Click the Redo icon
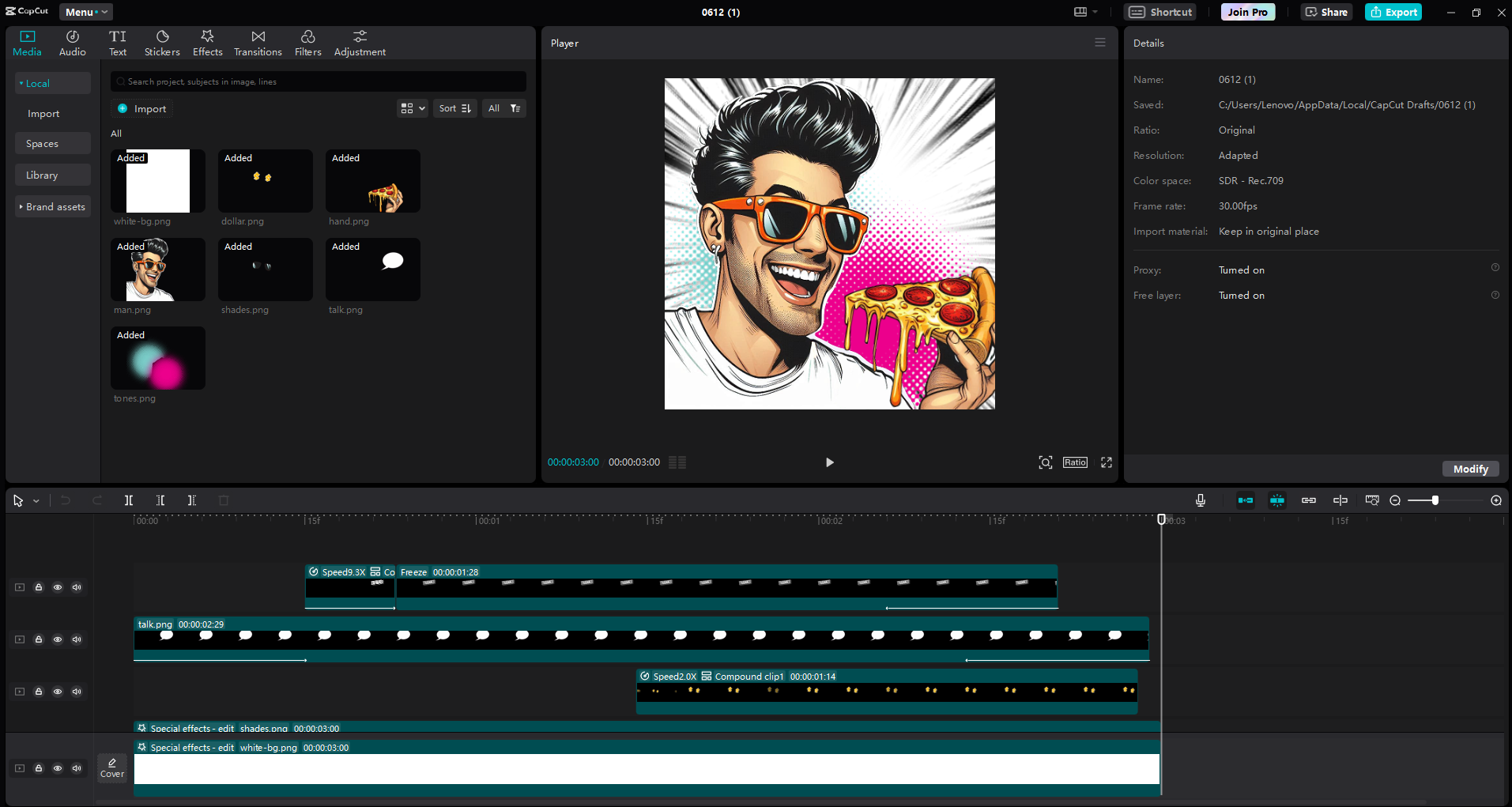1512x807 pixels. coord(97,500)
